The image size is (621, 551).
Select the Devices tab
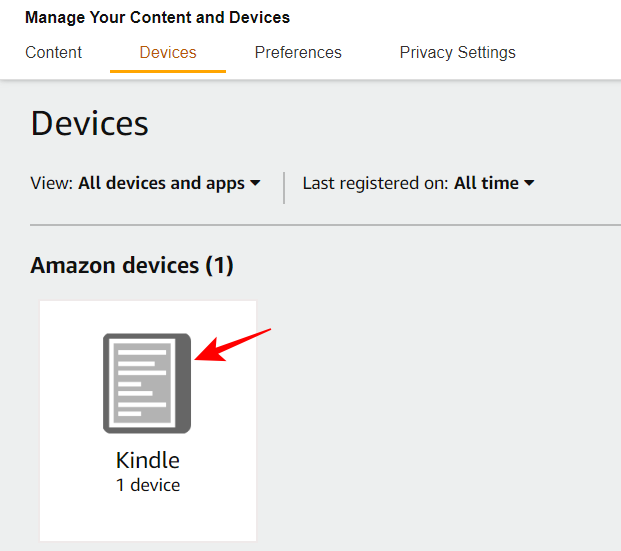[x=168, y=53]
